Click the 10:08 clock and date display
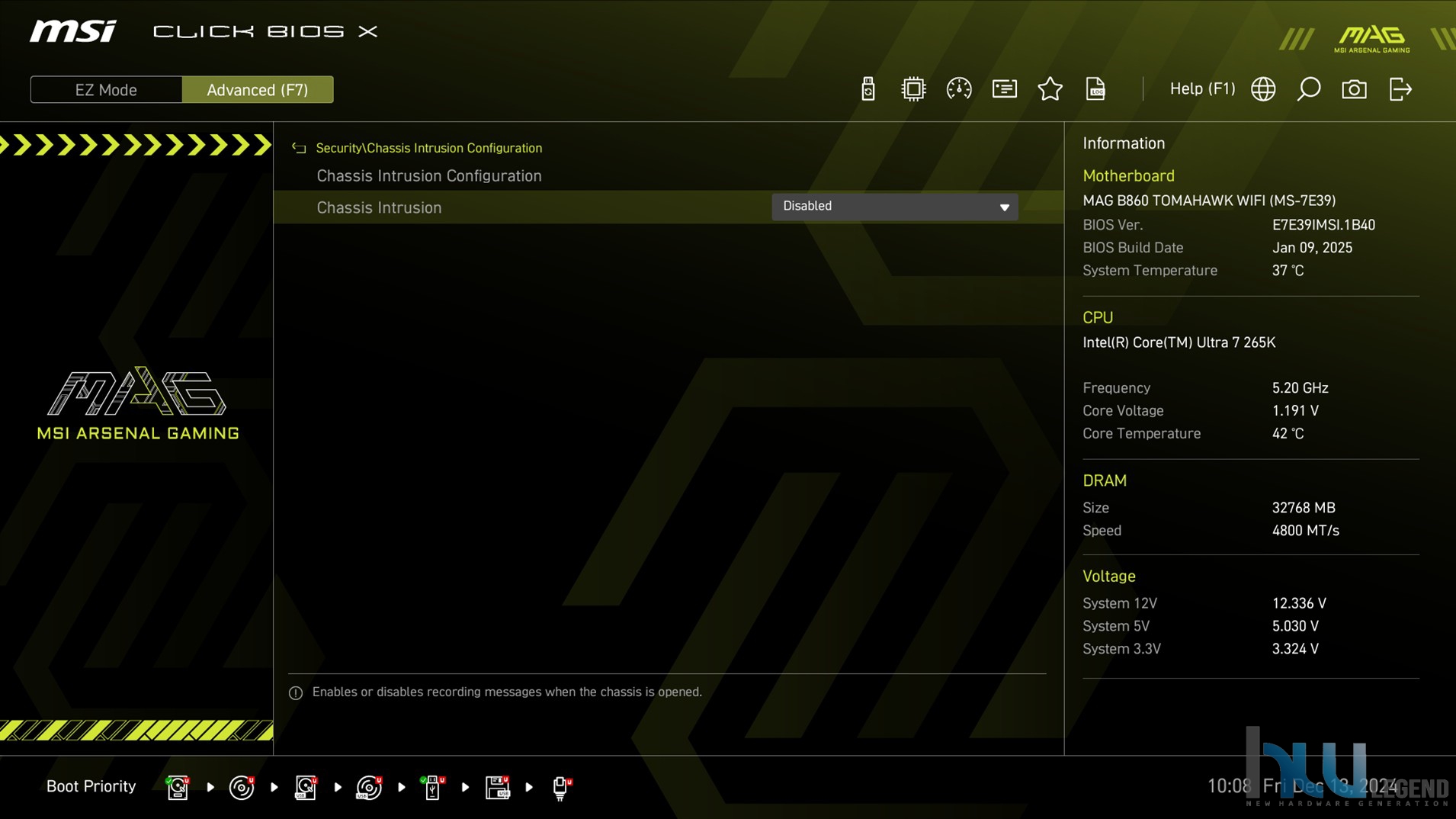Image resolution: width=1456 pixels, height=819 pixels. coord(1302,786)
